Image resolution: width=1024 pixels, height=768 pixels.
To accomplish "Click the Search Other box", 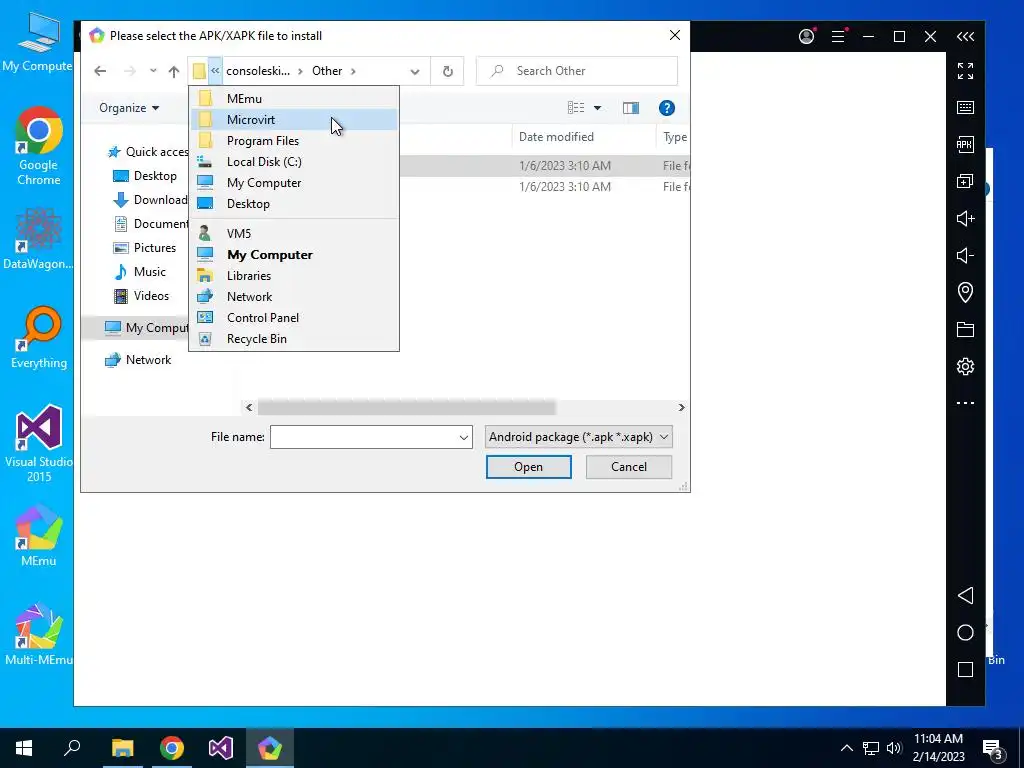I will [x=577, y=71].
